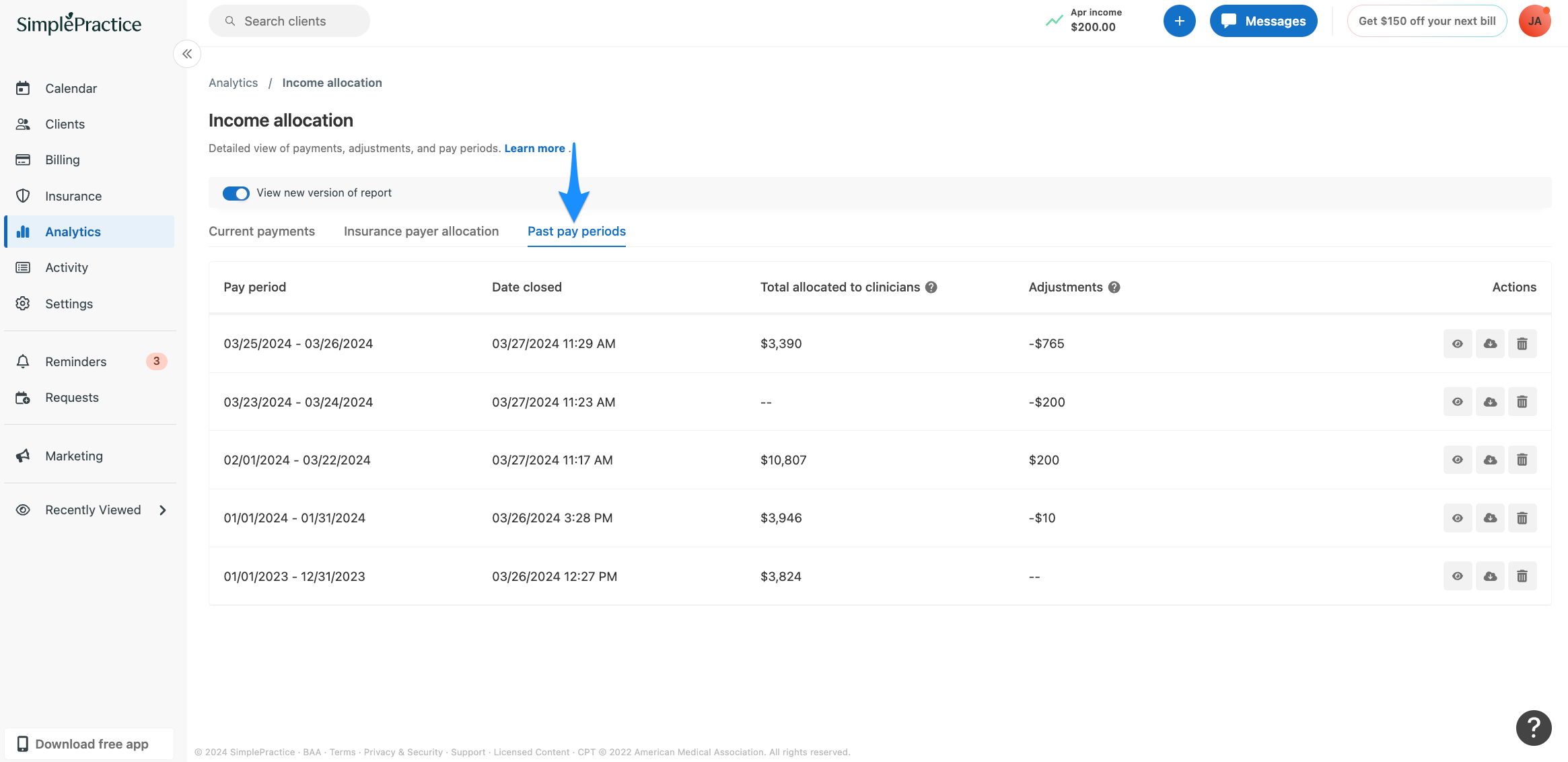The width and height of the screenshot is (1568, 762).
Task: Click the Search clients field
Action: 288,21
